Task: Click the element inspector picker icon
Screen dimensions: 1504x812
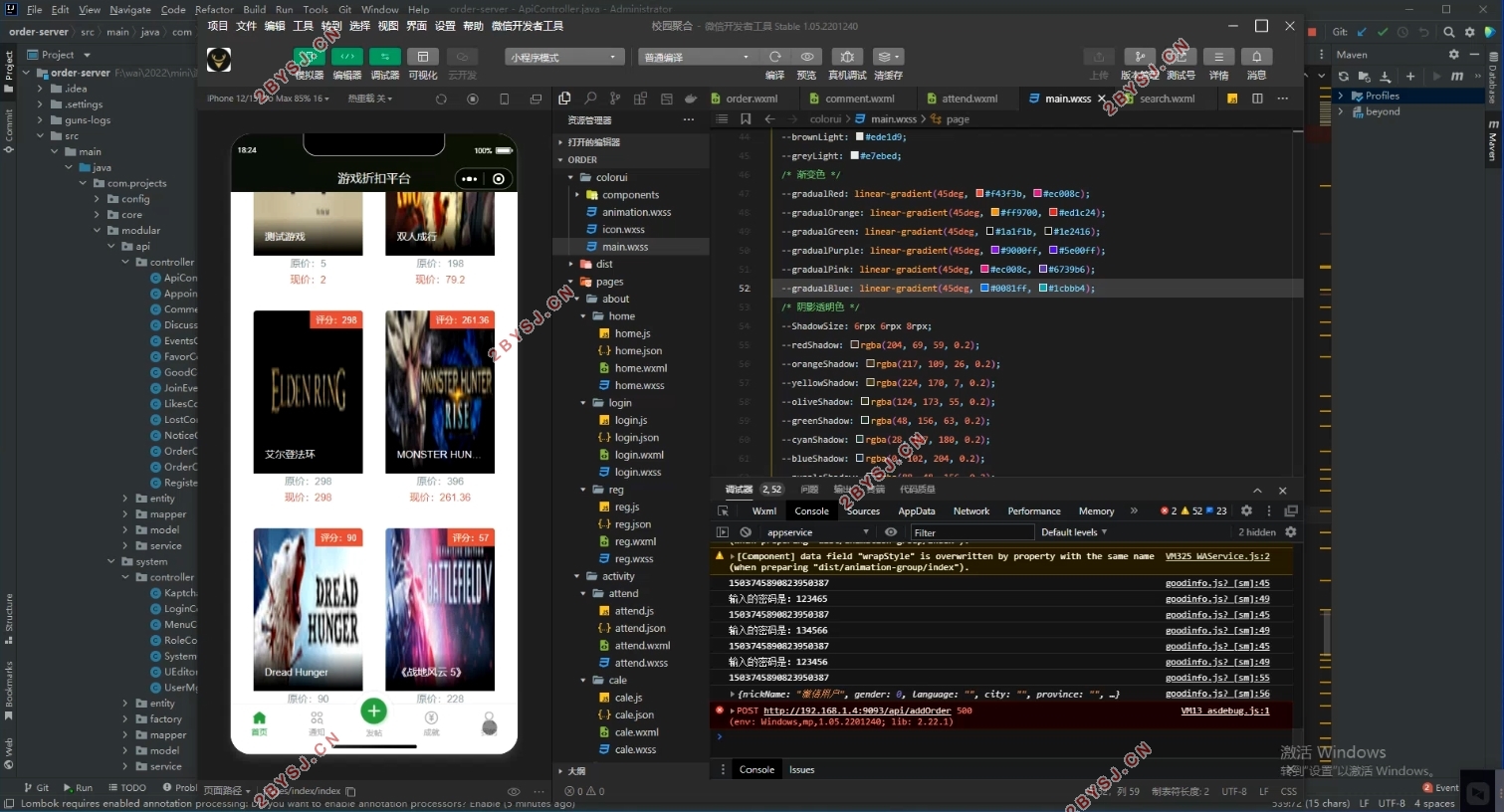Action: 724,511
